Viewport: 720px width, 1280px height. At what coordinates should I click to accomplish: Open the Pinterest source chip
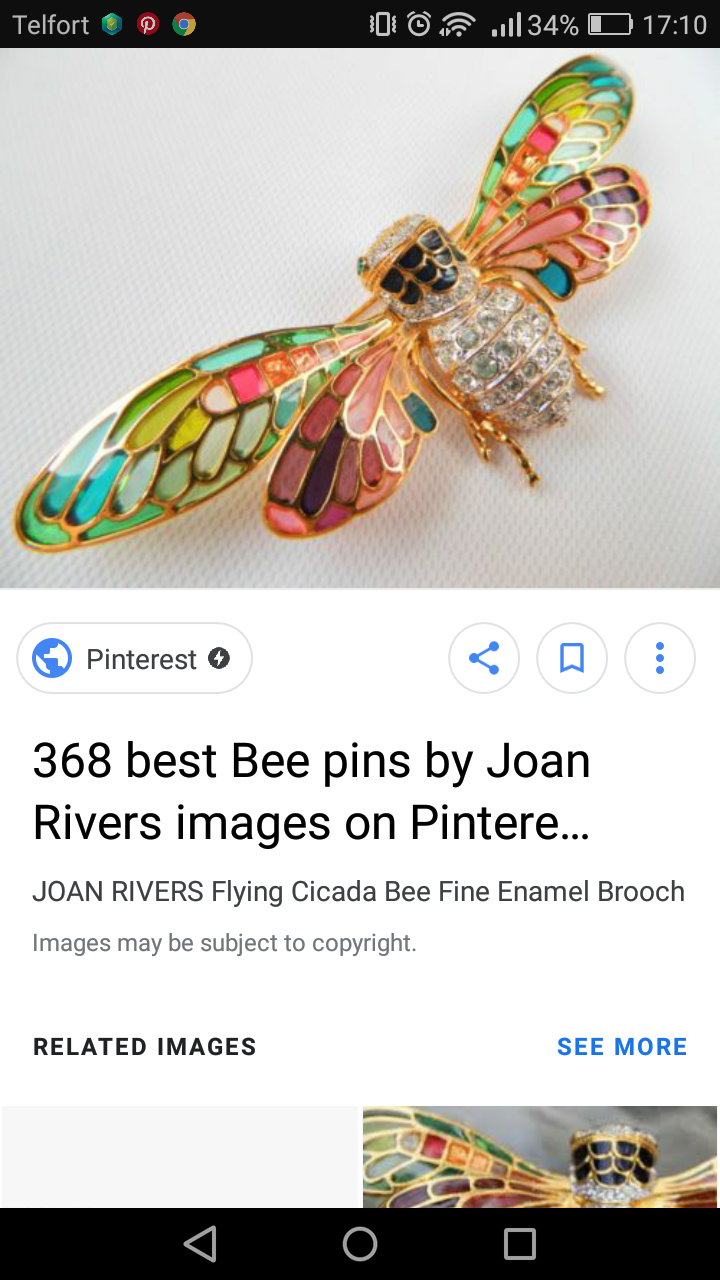134,658
